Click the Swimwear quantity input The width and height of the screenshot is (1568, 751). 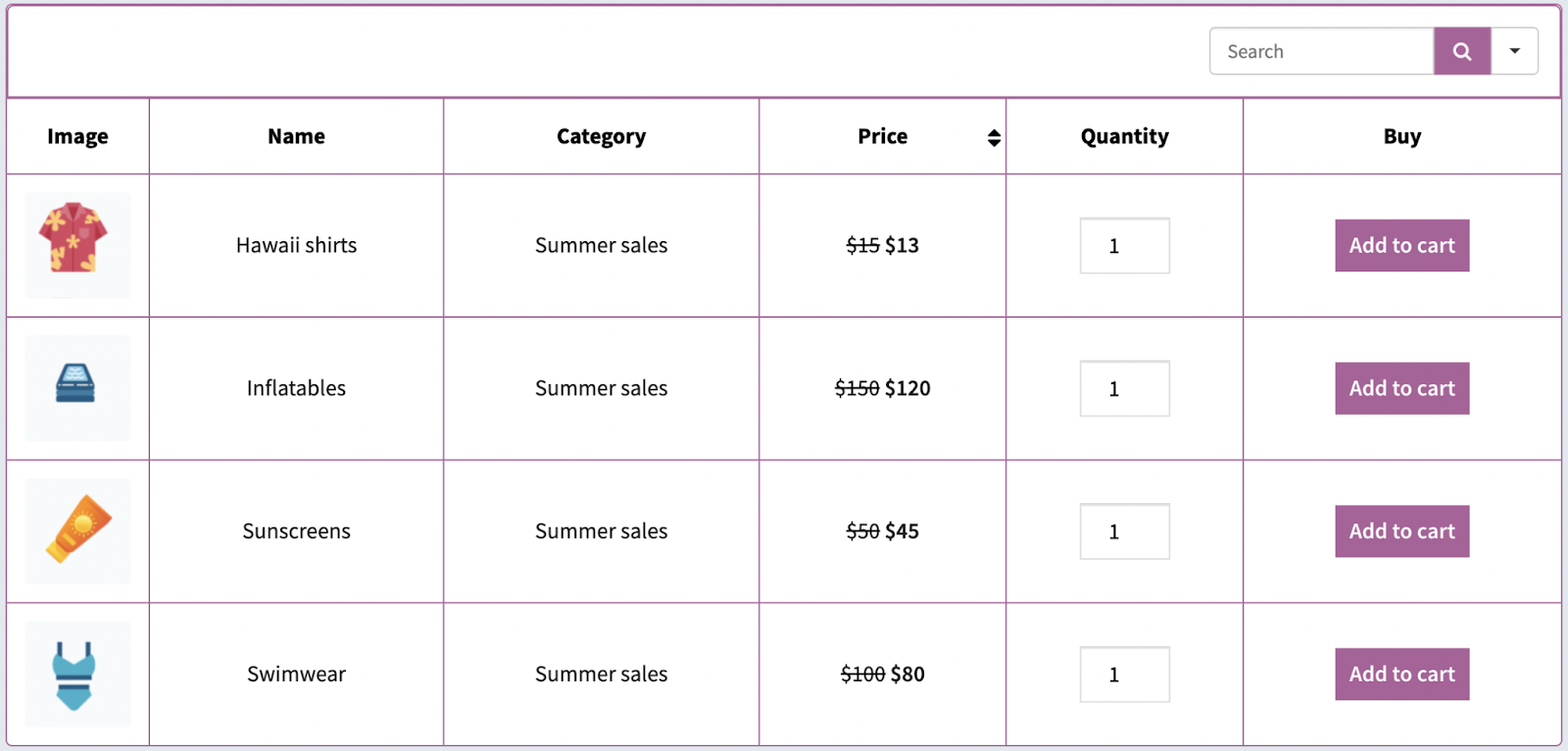pos(1124,675)
